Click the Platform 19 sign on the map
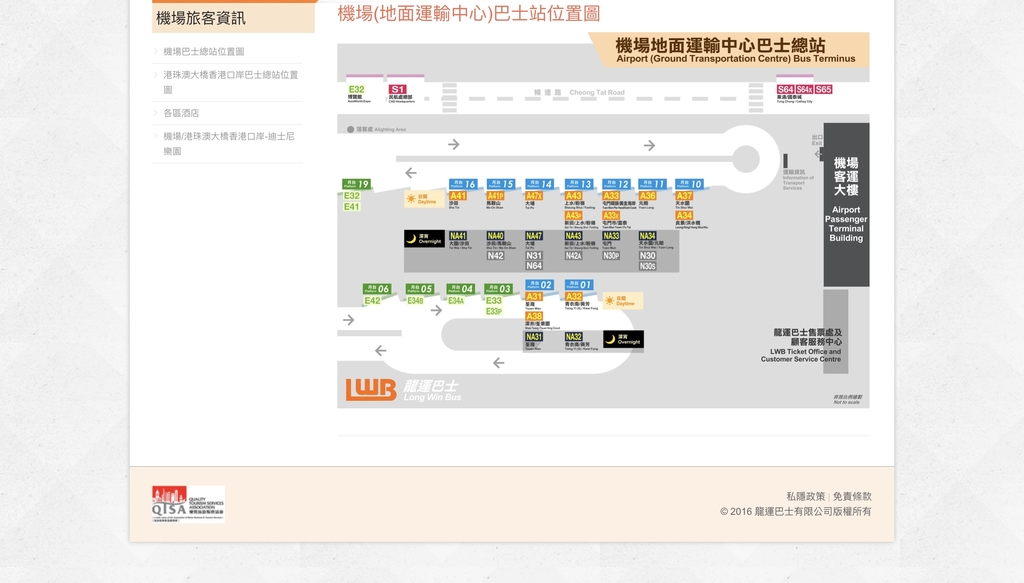The height and width of the screenshot is (583, 1024). tap(357, 184)
